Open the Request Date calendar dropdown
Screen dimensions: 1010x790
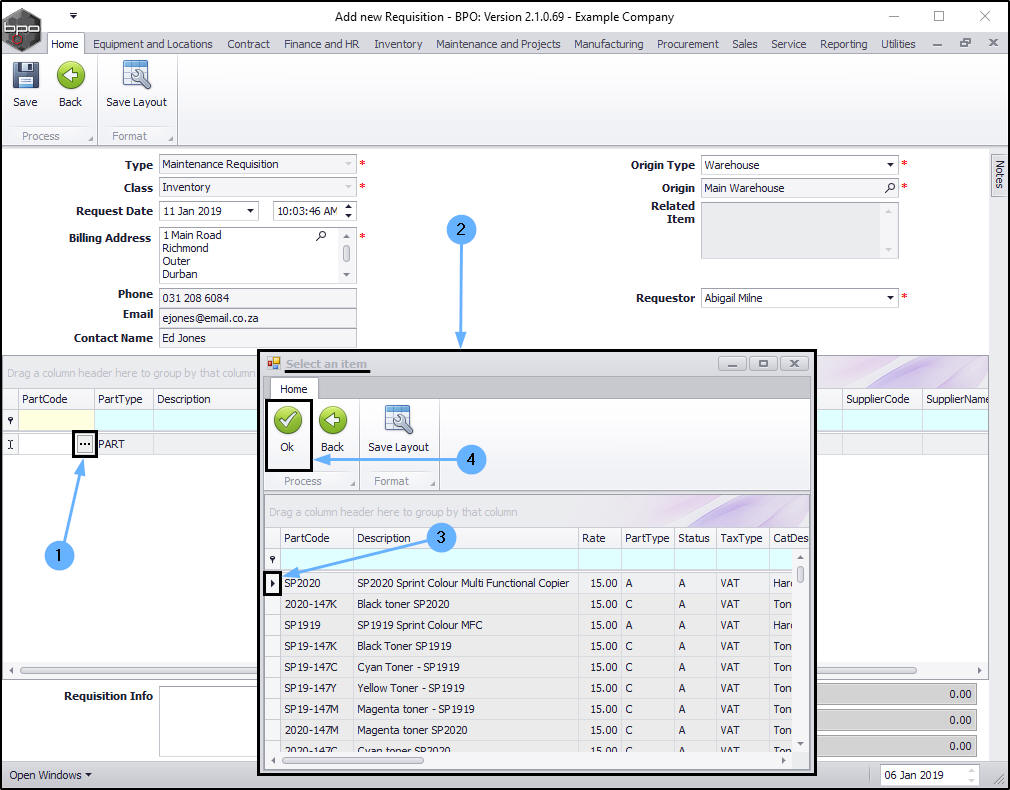coord(250,211)
